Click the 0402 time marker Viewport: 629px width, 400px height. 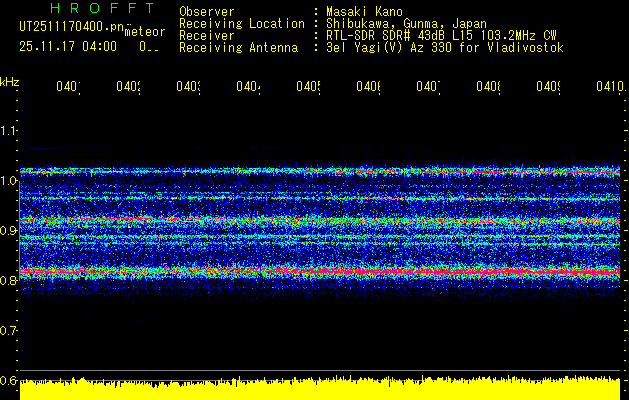[x=128, y=87]
